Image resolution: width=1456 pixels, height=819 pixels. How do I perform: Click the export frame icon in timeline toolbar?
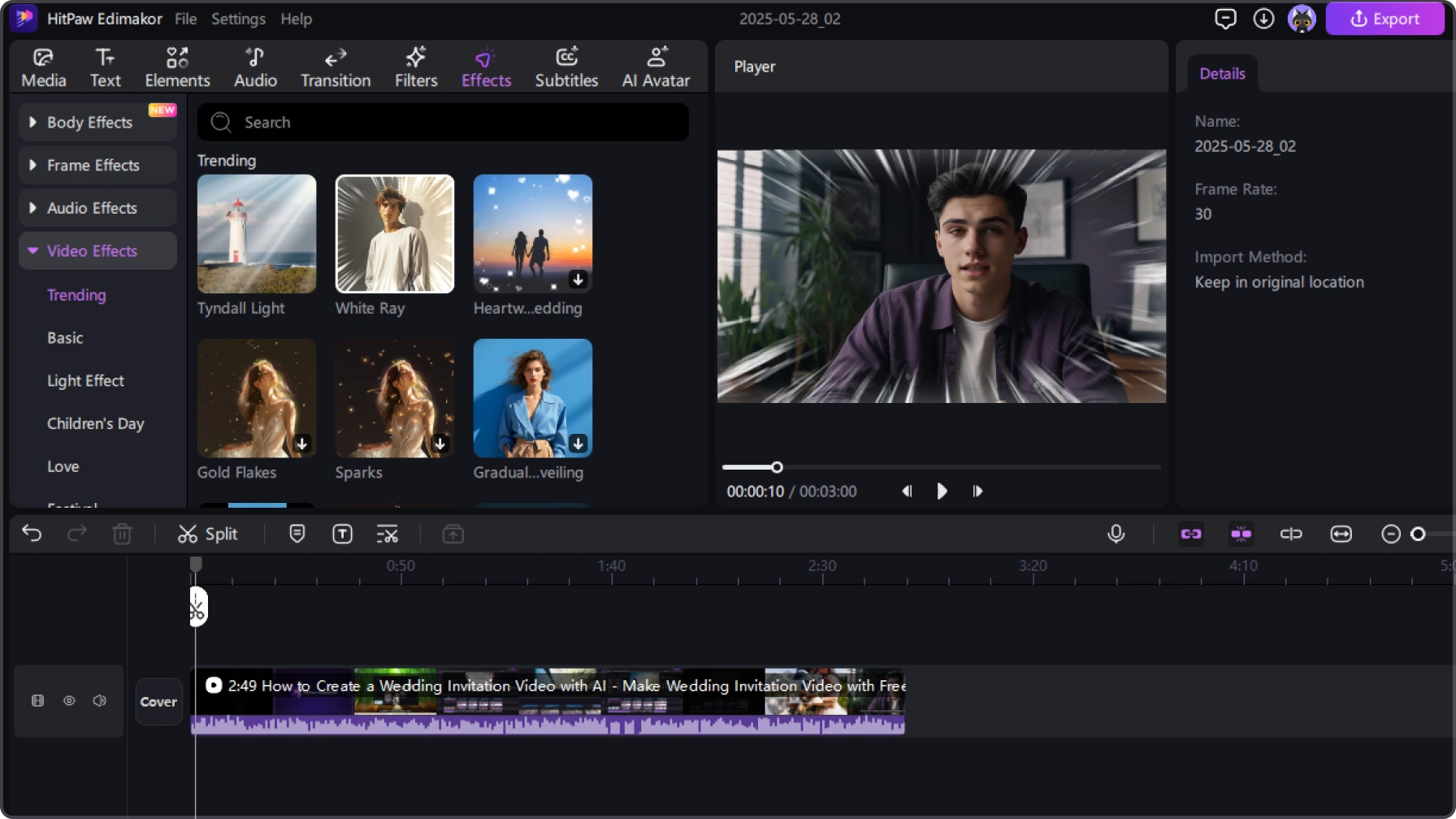[x=453, y=534]
